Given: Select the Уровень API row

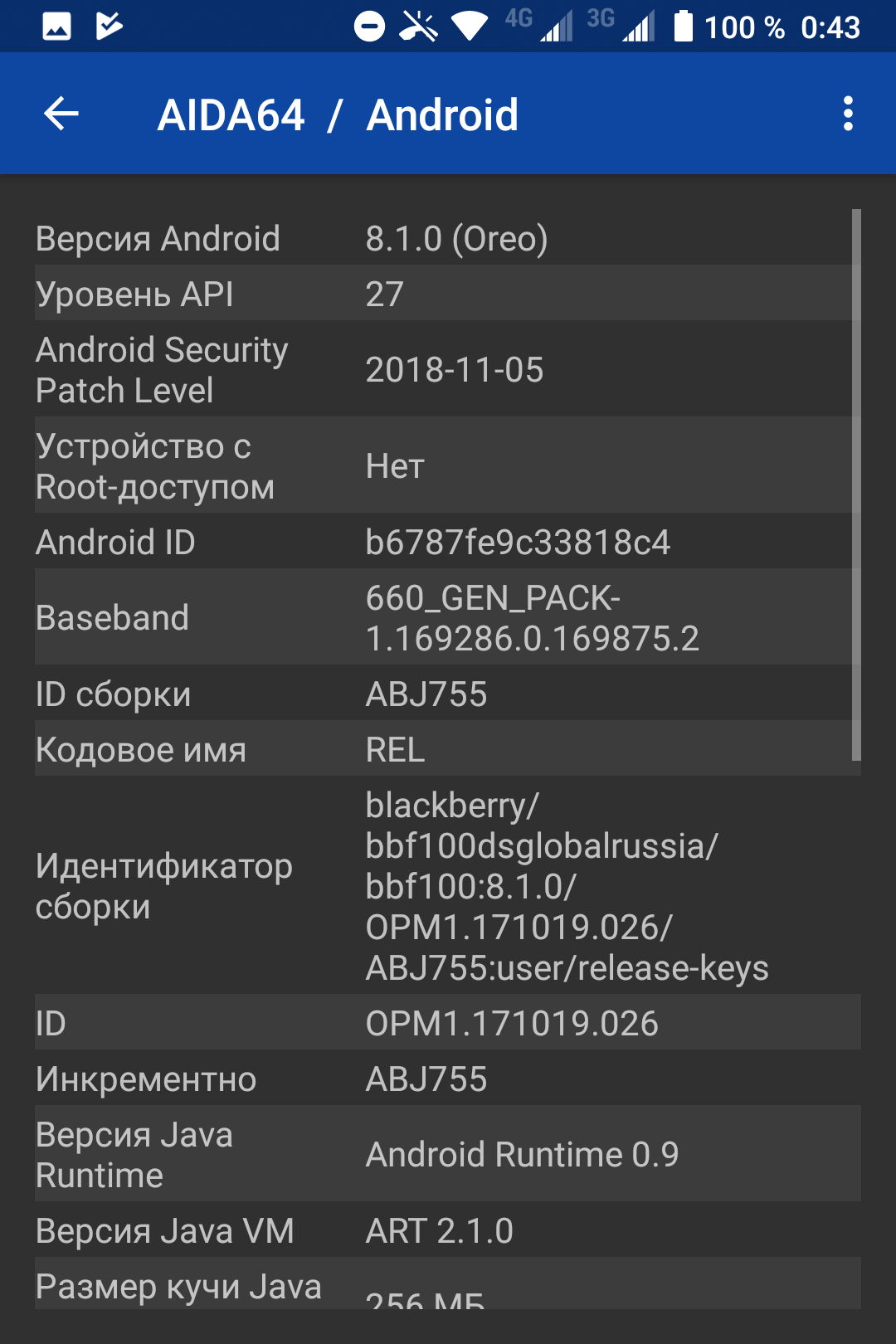Looking at the screenshot, I should click(448, 293).
